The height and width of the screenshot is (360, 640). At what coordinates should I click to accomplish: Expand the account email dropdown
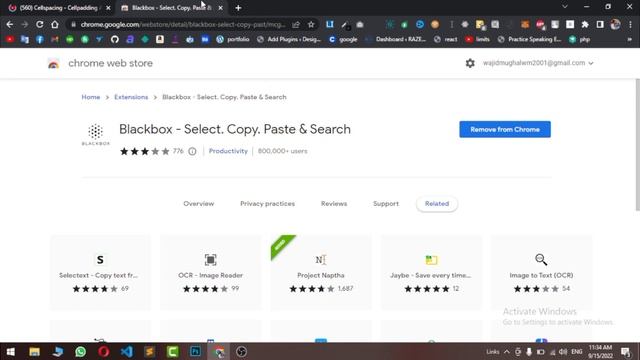point(591,63)
